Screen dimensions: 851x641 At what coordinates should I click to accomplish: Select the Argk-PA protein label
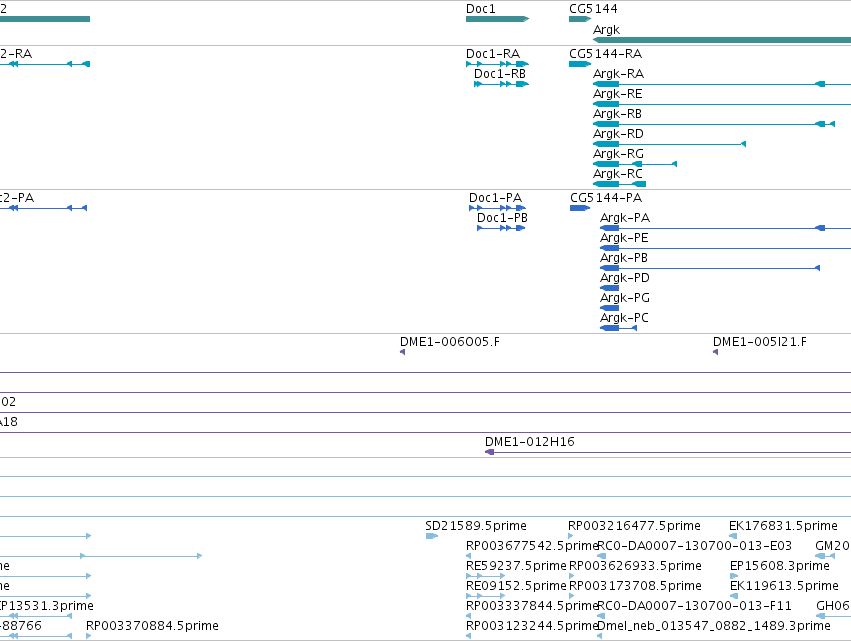point(625,218)
